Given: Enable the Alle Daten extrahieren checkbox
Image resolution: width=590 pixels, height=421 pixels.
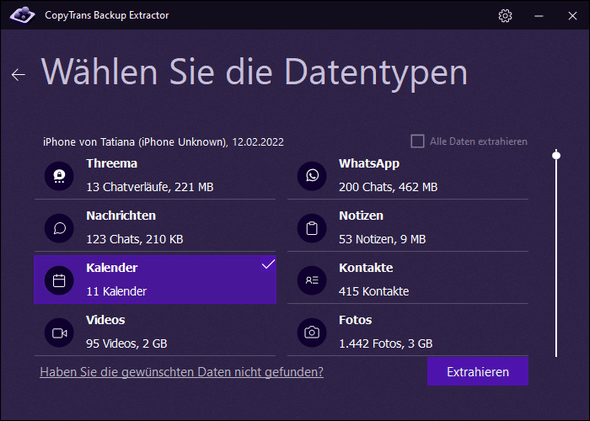Looking at the screenshot, I should coord(417,141).
